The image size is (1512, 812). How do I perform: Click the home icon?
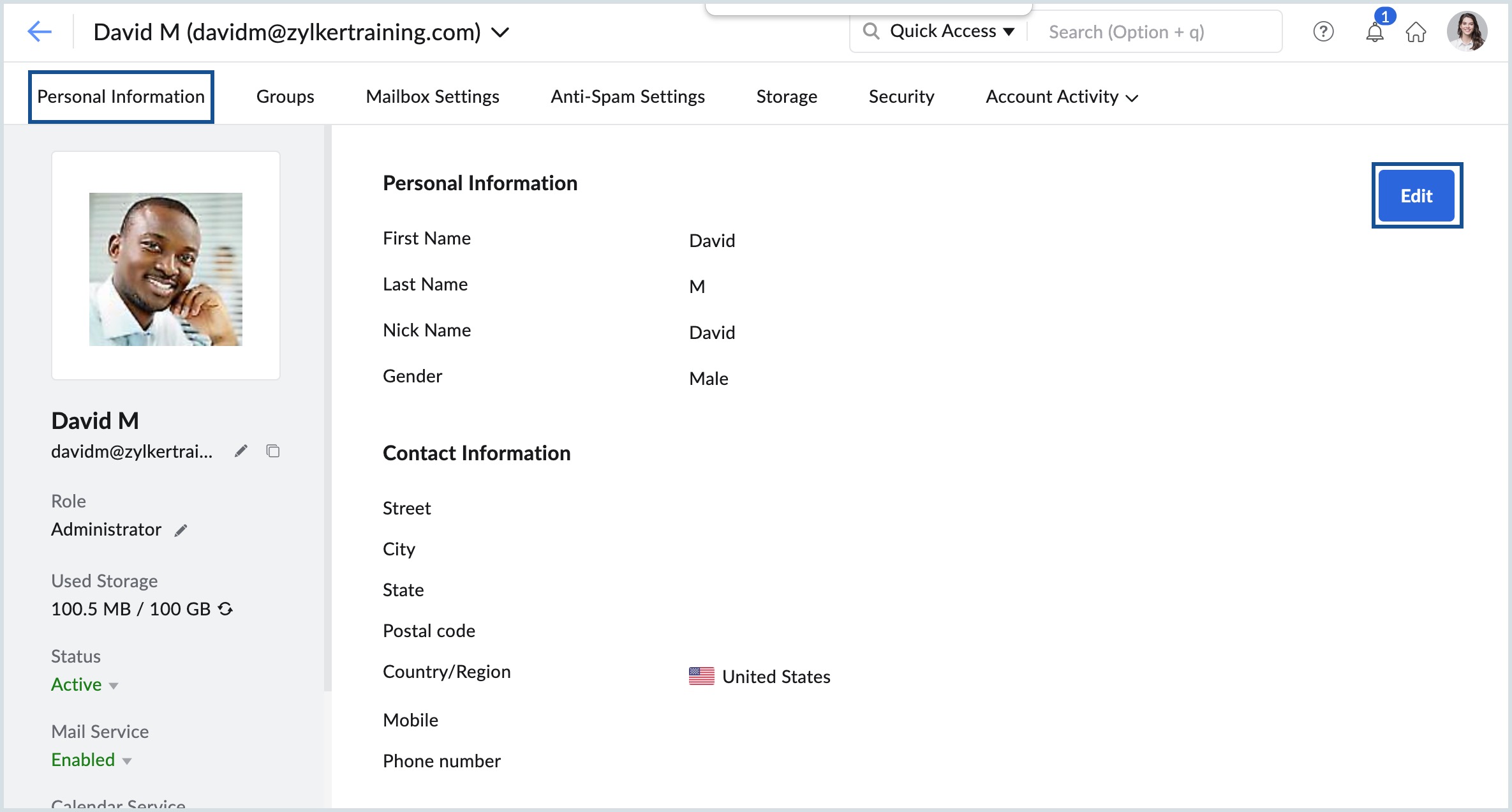[1416, 32]
